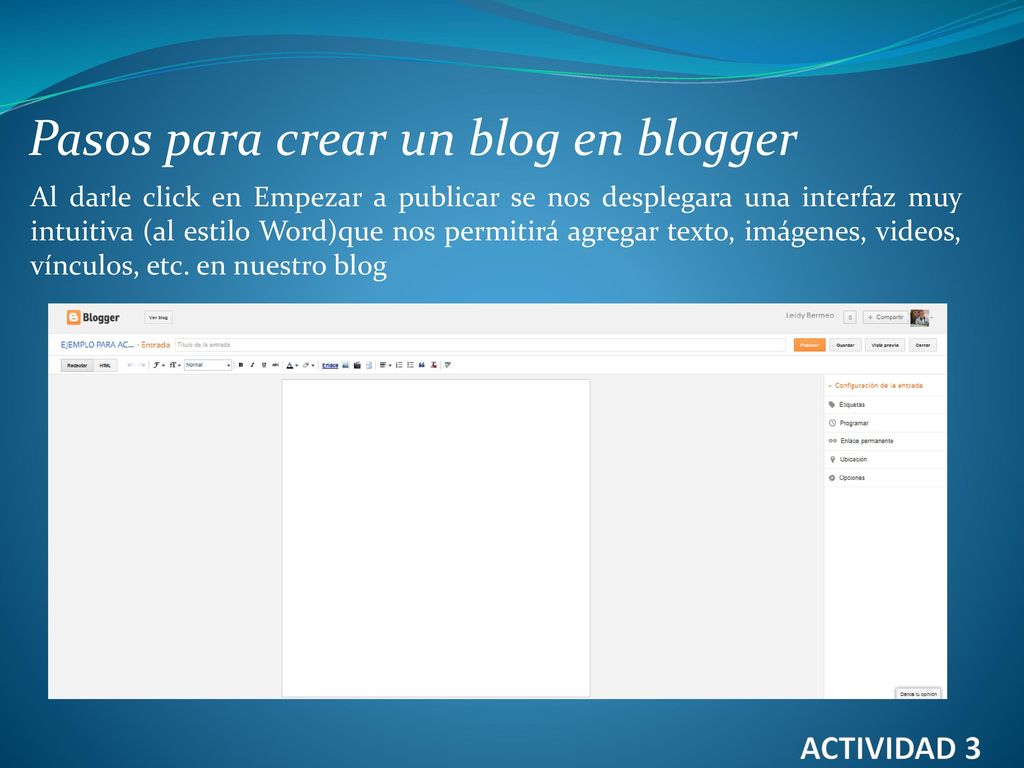1024x768 pixels.
Task: Click the orange Entrada label
Action: point(155,345)
